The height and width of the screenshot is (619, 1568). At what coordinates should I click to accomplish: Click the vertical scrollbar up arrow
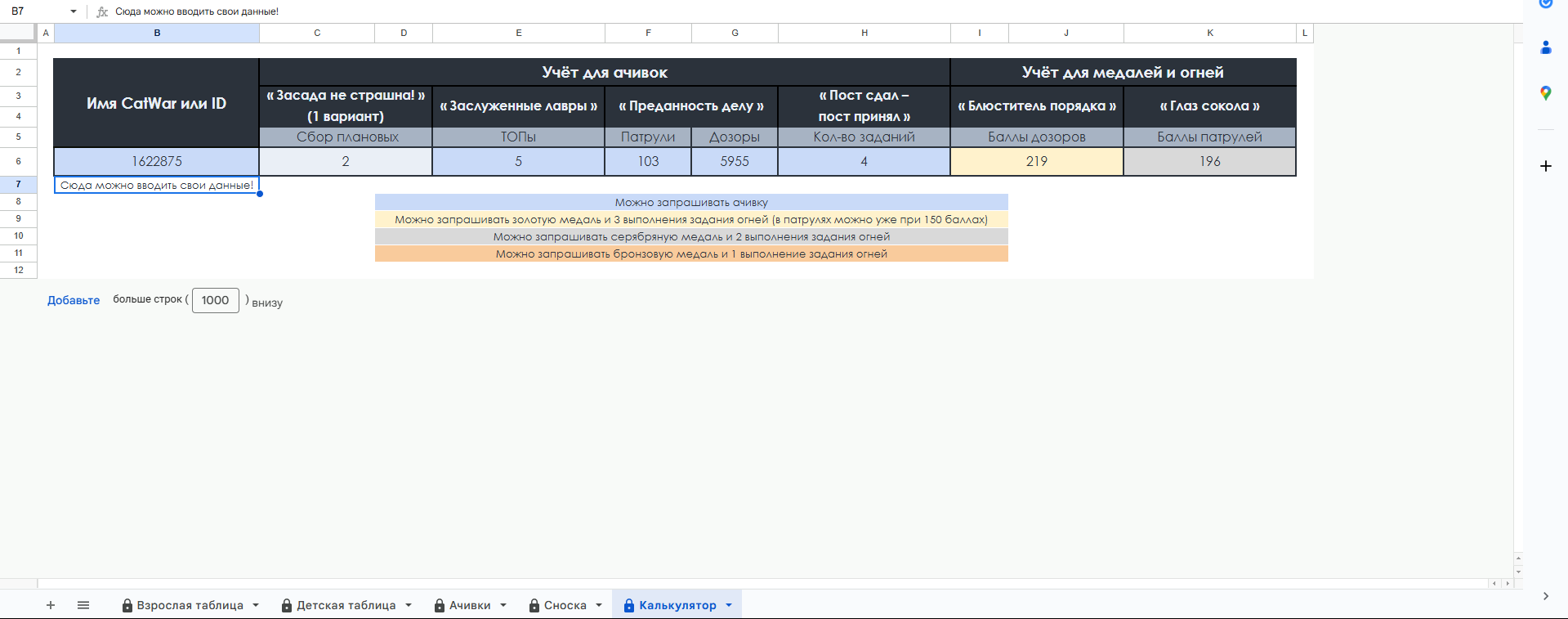tap(1518, 559)
